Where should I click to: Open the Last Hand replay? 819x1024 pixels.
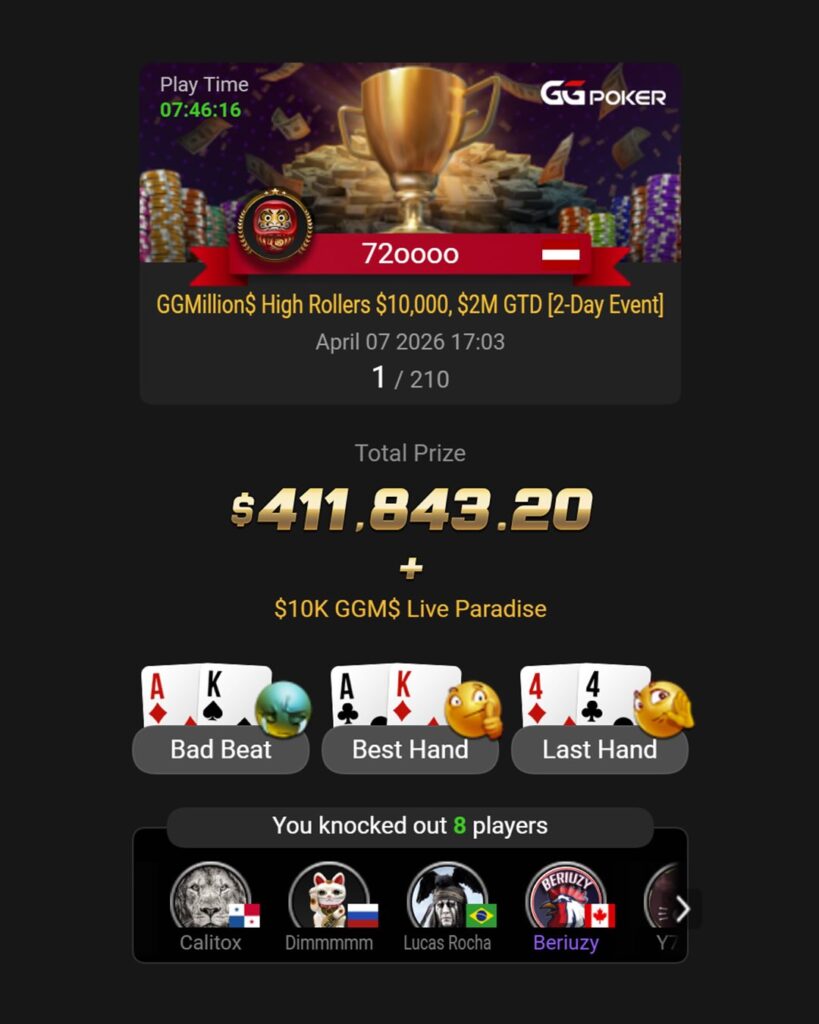(600, 750)
